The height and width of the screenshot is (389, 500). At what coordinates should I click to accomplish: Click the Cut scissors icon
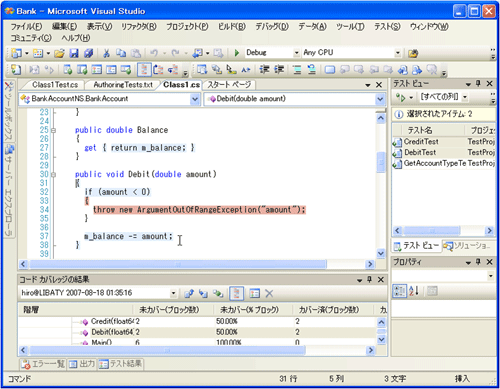click(106, 53)
